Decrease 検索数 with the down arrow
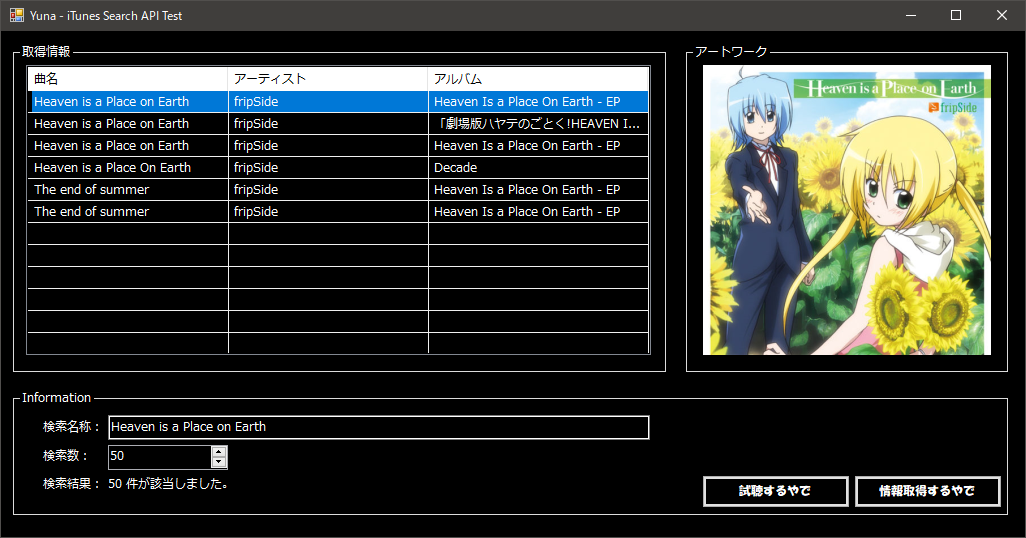Image resolution: width=1026 pixels, height=538 pixels. point(219,462)
